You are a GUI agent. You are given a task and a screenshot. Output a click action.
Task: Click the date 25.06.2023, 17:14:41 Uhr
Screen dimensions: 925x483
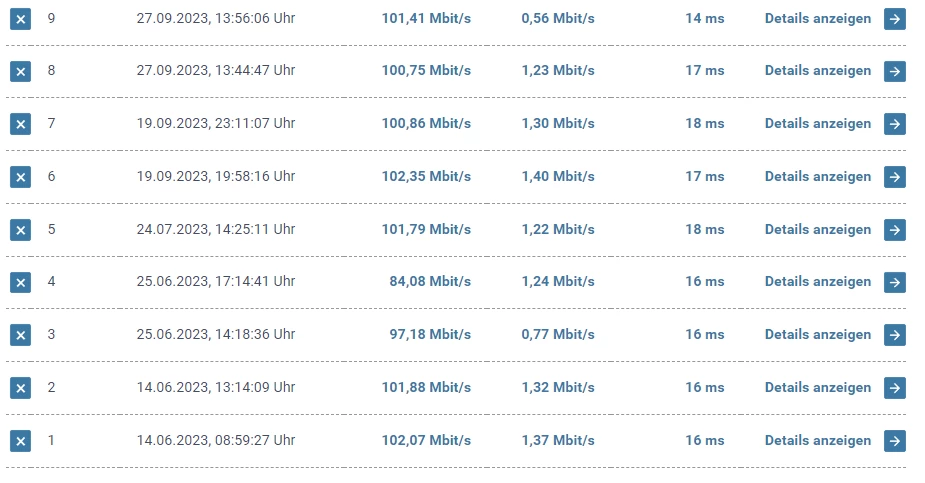(x=215, y=281)
